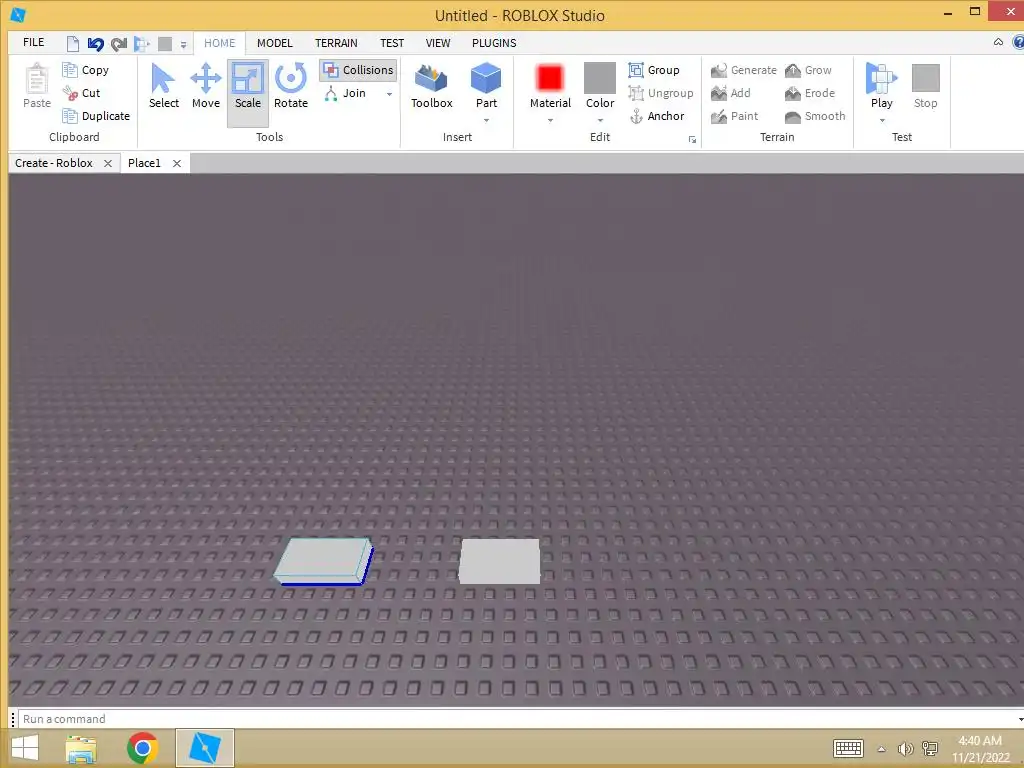Open the FILE menu
The image size is (1024, 768).
point(33,42)
